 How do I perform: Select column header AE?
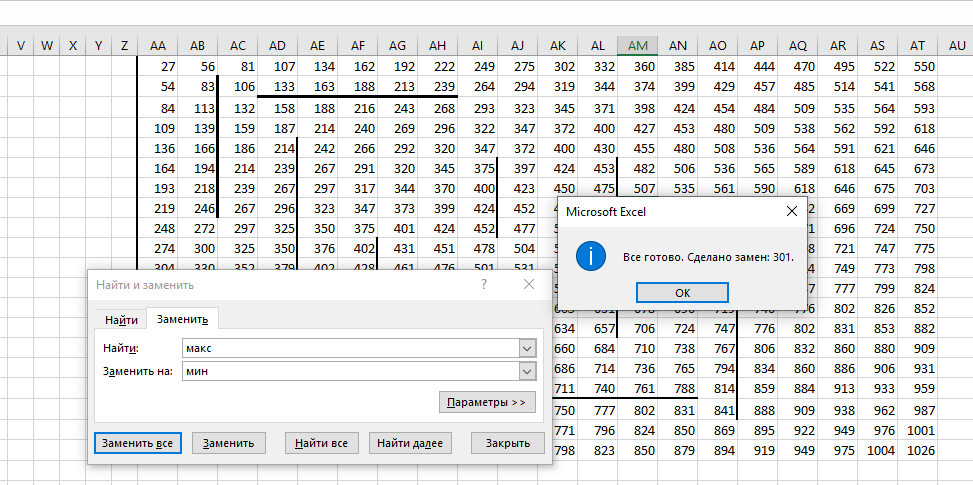point(317,46)
